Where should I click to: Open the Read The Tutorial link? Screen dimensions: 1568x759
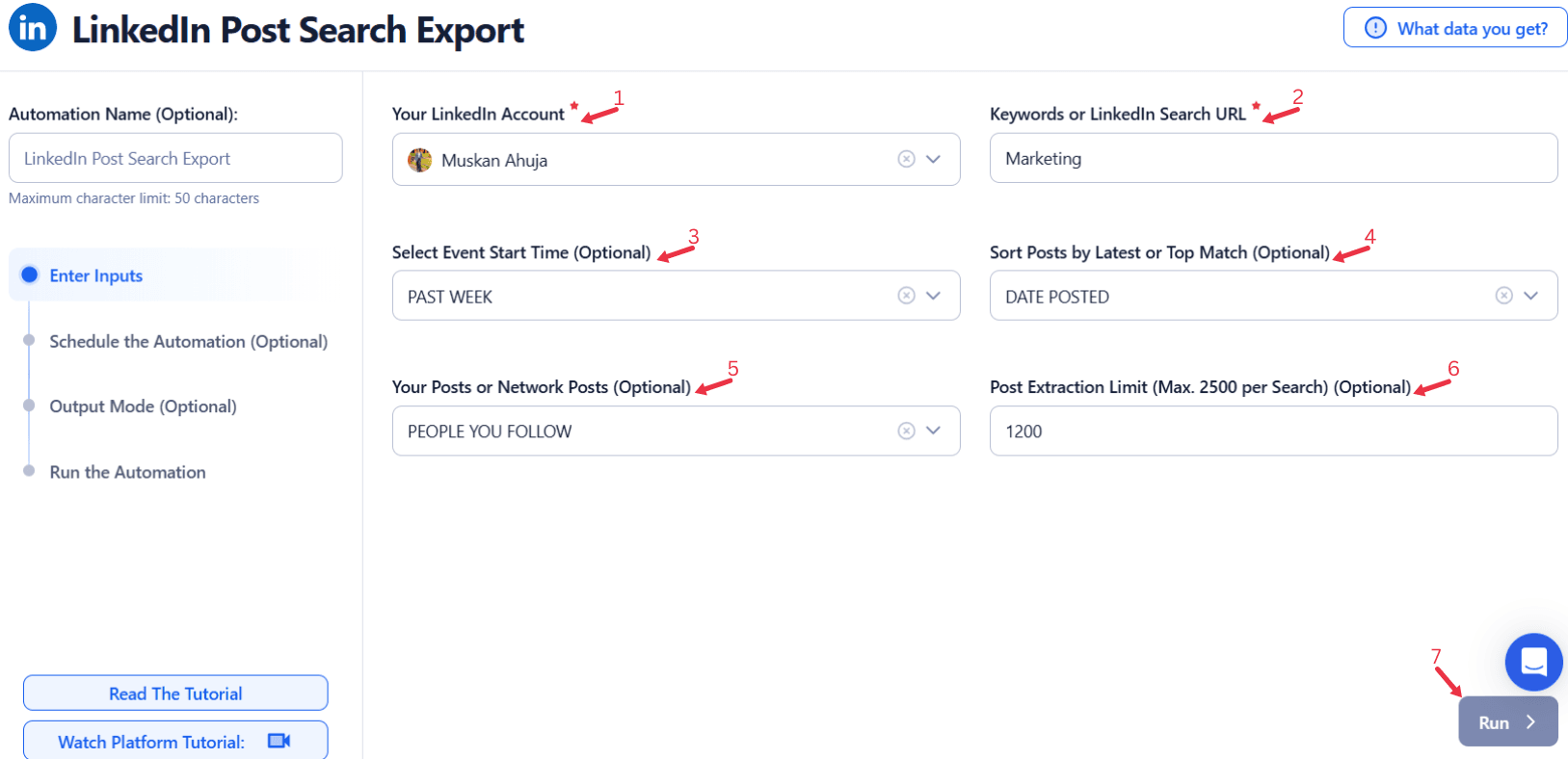(x=175, y=694)
